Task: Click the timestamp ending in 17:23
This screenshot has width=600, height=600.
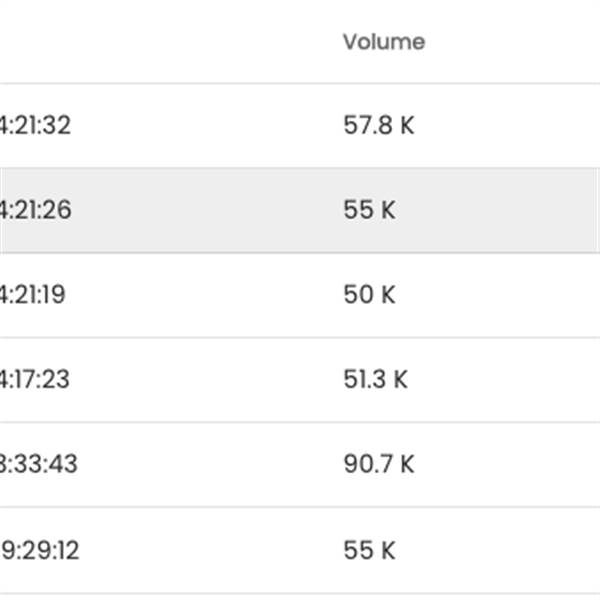Action: tap(36, 380)
